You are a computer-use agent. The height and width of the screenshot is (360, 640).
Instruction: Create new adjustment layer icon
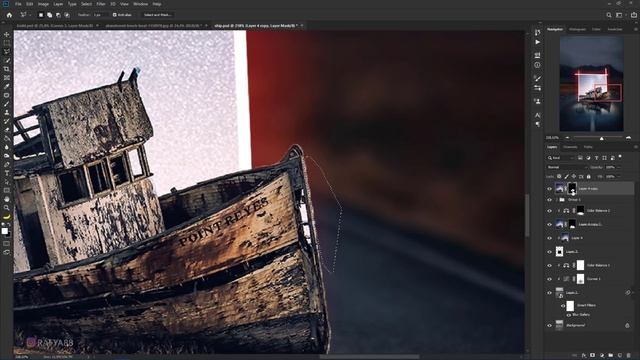(x=602, y=356)
